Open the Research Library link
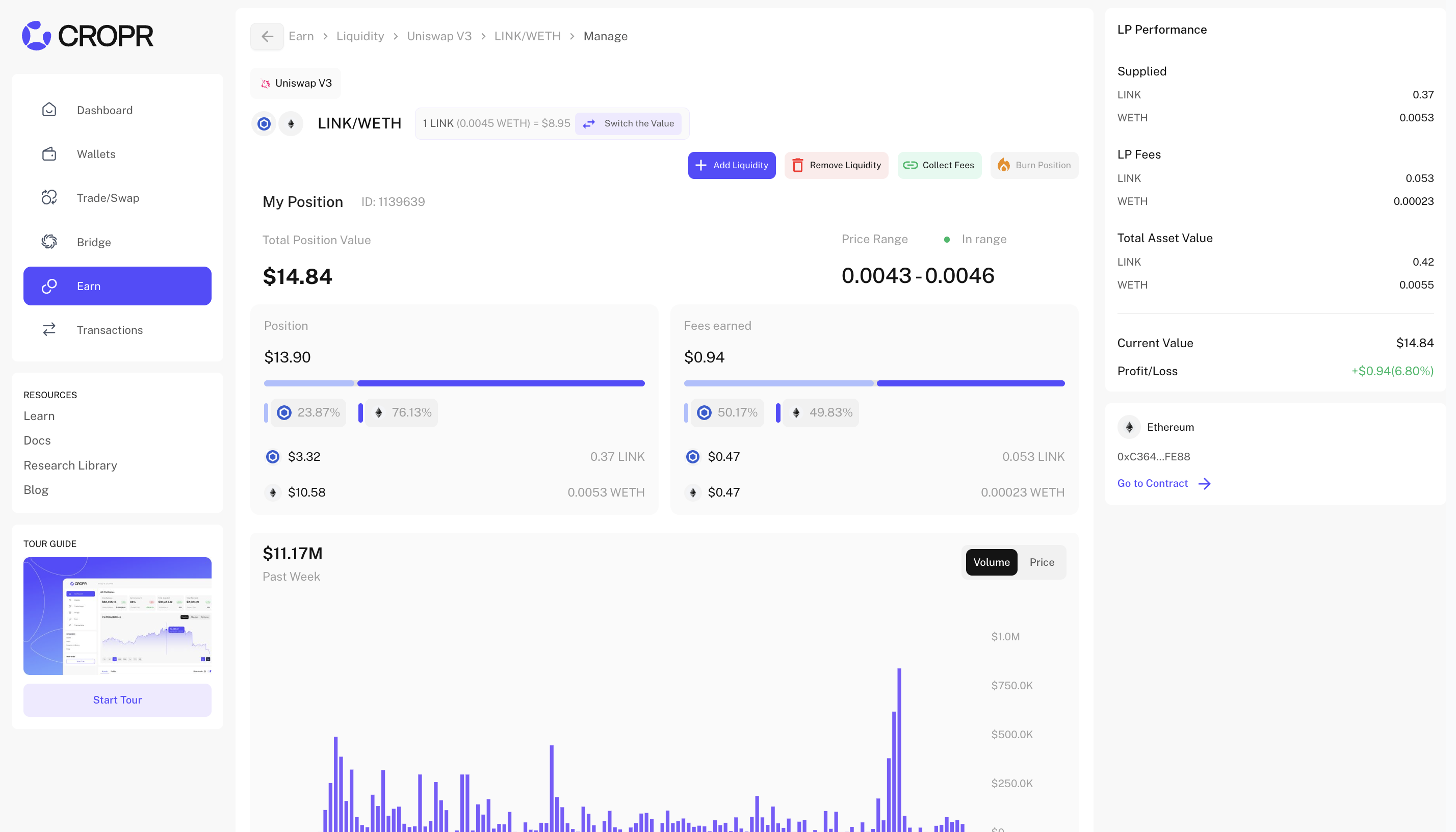This screenshot has height=832, width=1456. pyautogui.click(x=70, y=465)
